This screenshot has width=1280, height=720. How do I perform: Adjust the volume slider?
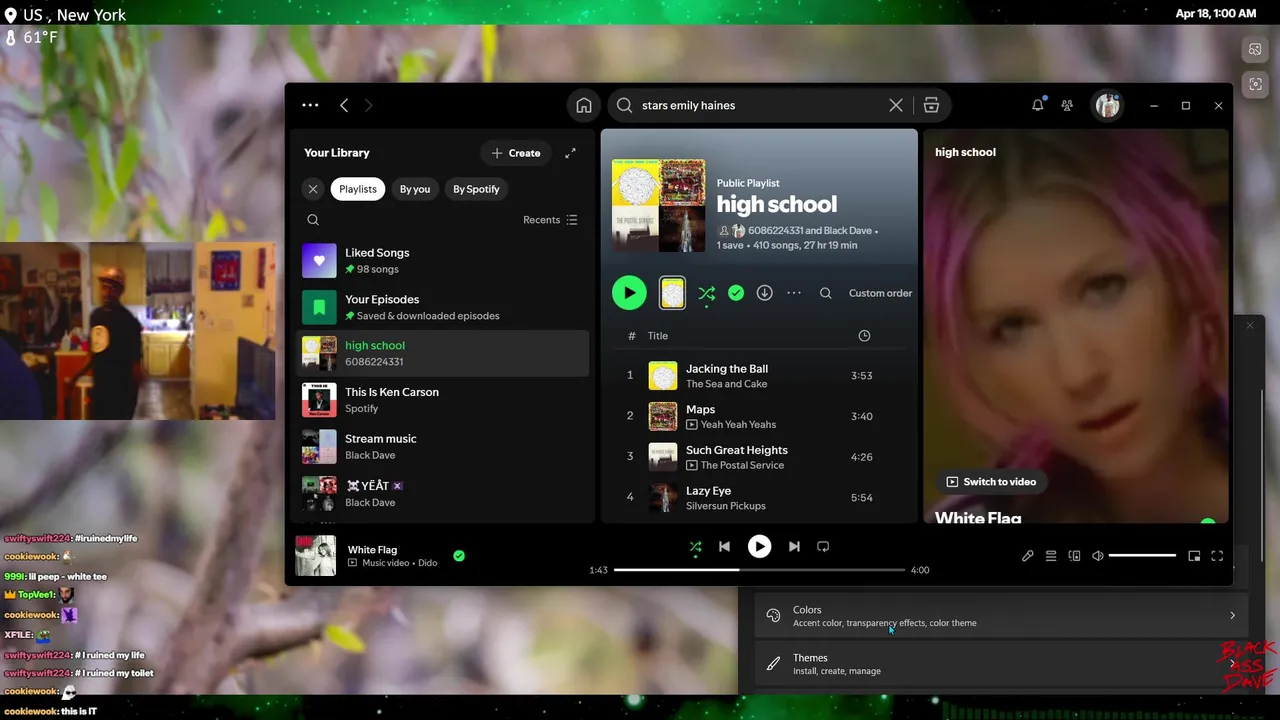point(1142,556)
